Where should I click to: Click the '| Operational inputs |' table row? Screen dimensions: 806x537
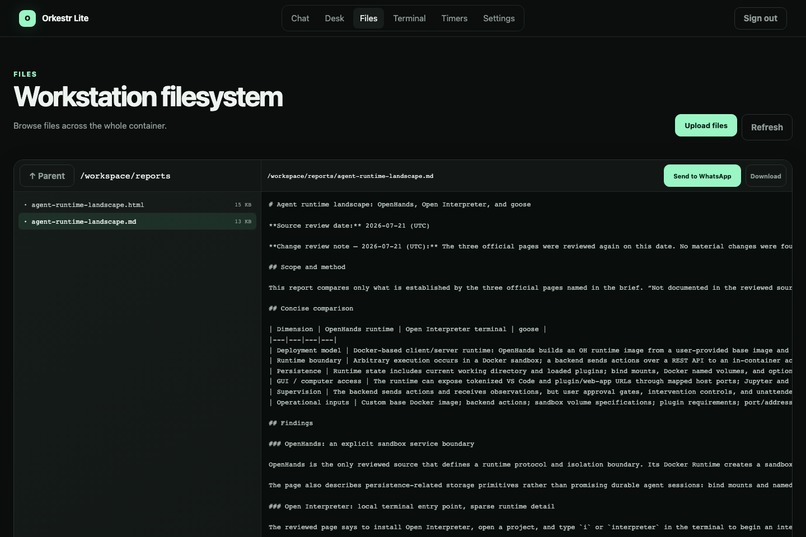point(530,402)
